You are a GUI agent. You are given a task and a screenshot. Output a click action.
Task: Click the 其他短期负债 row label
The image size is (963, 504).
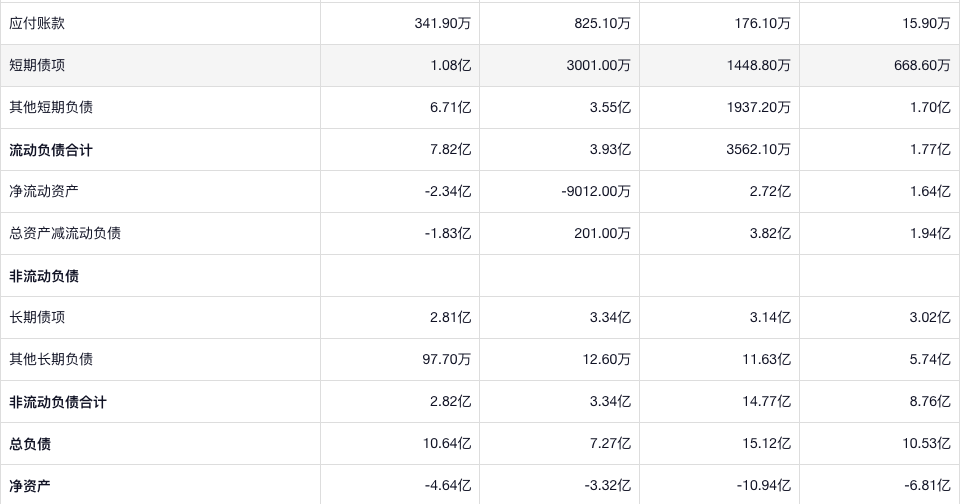(x=51, y=107)
